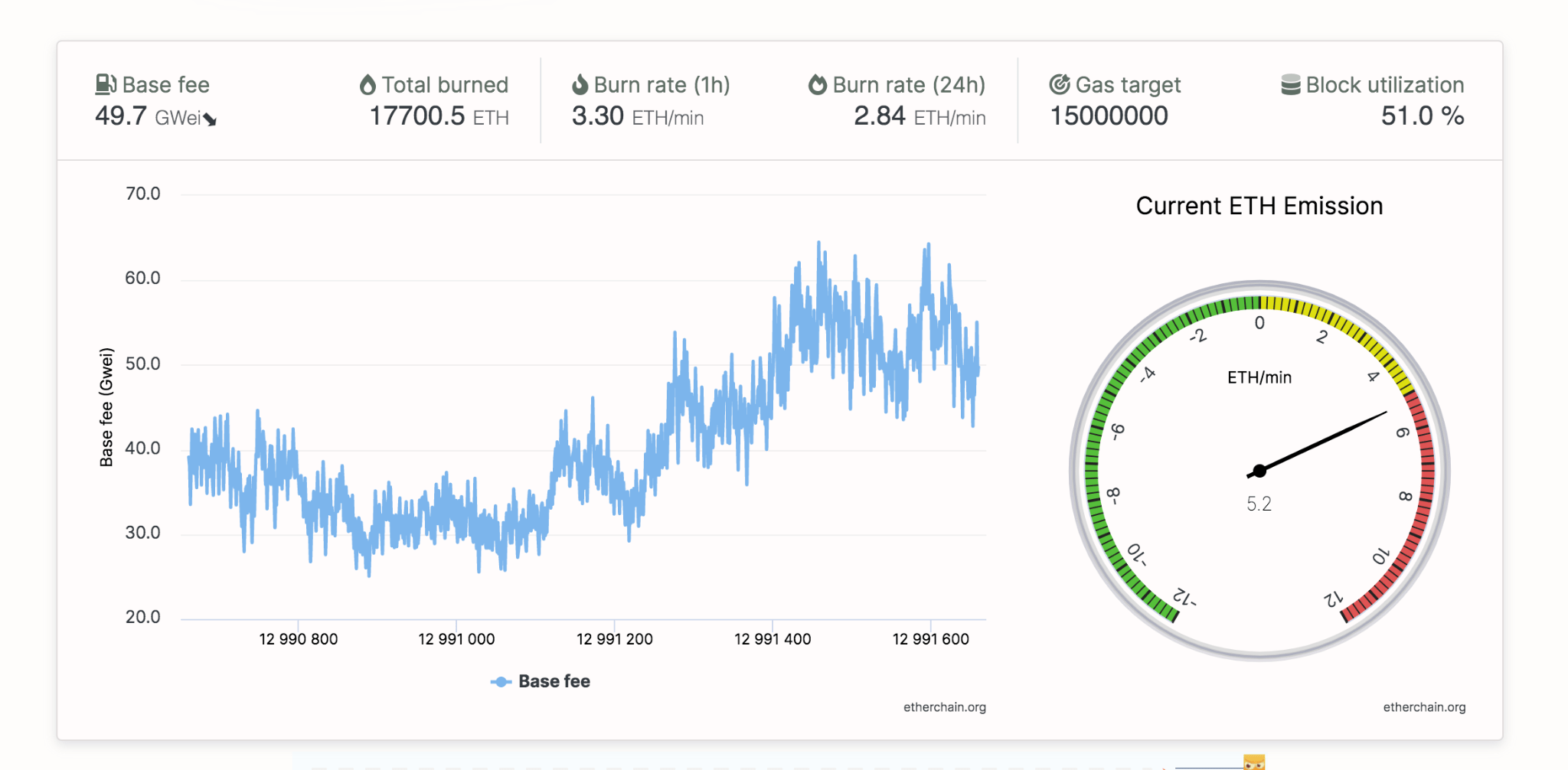Click the -12 mark on the gauge

click(x=1184, y=597)
